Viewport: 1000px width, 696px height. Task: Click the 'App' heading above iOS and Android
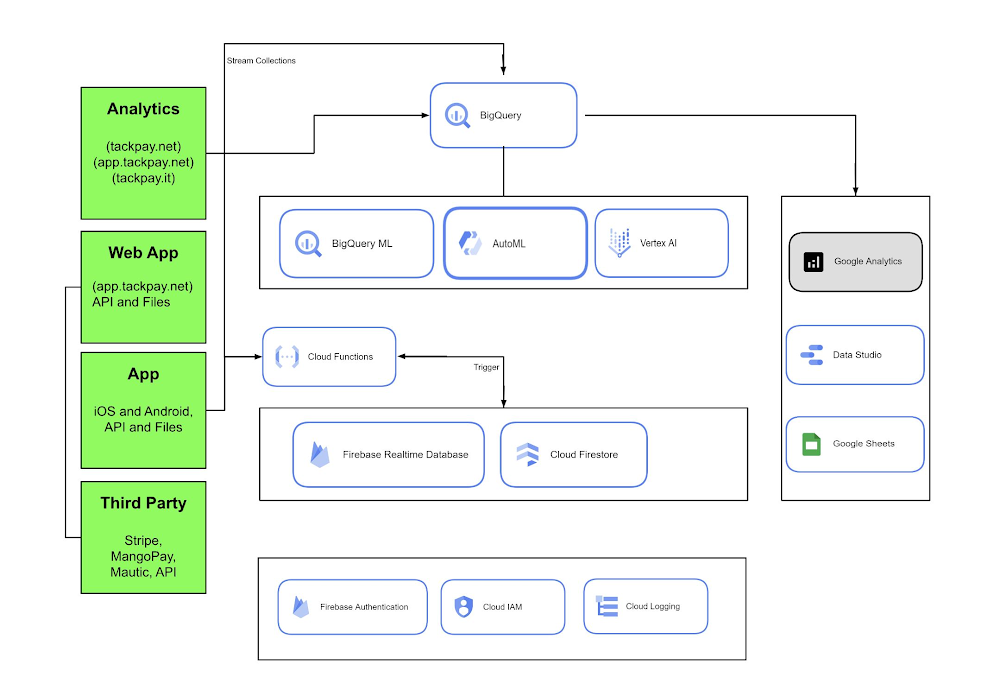coord(143,374)
